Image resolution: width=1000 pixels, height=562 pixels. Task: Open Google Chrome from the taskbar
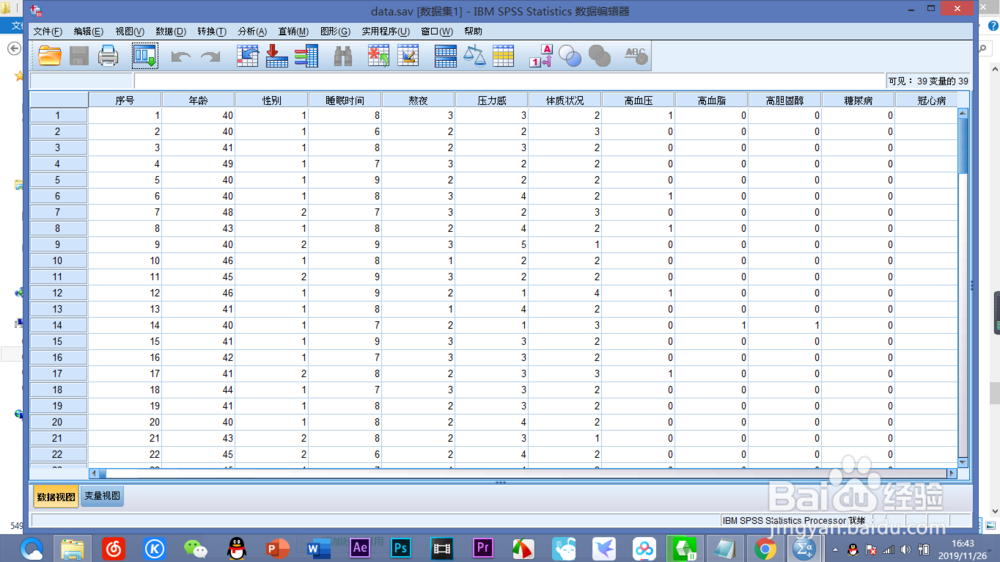pos(765,549)
